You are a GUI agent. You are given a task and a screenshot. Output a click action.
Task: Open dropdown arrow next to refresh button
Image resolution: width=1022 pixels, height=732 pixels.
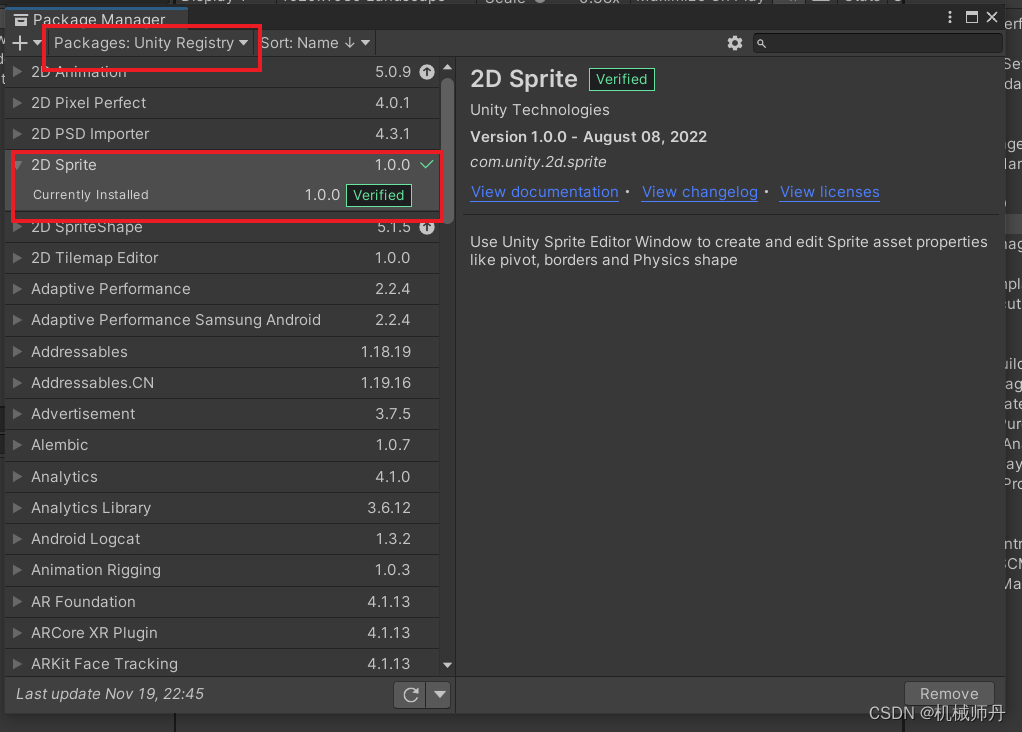tap(440, 695)
